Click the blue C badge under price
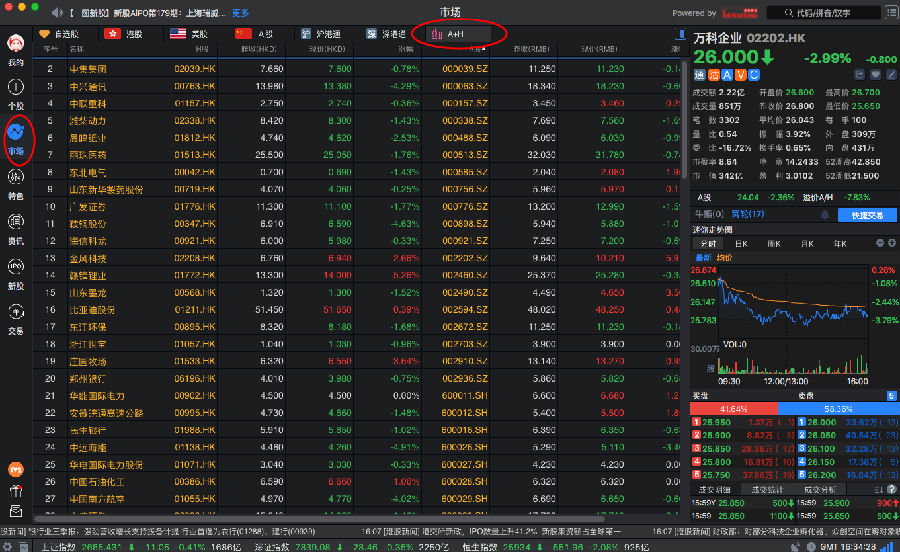 (x=754, y=75)
